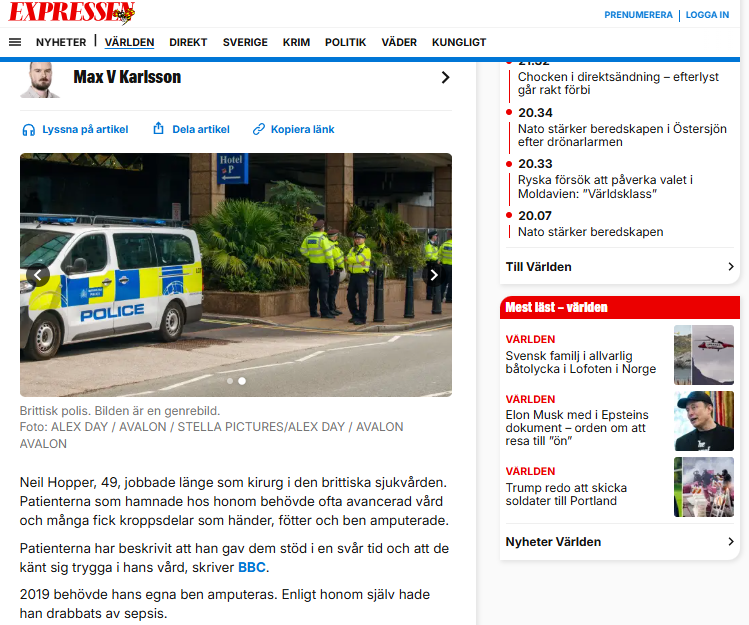749x625 pixels.
Task: Click helicopter thumbnail for Lofoten article
Action: point(704,355)
